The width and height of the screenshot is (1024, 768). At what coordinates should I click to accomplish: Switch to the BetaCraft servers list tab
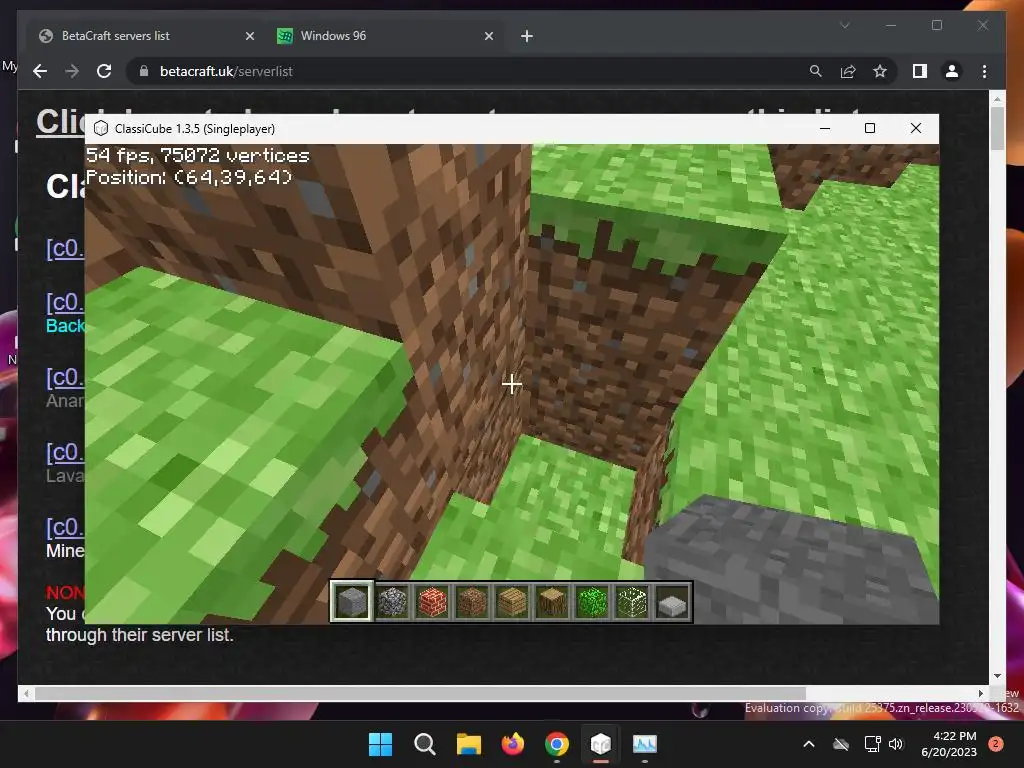click(147, 36)
